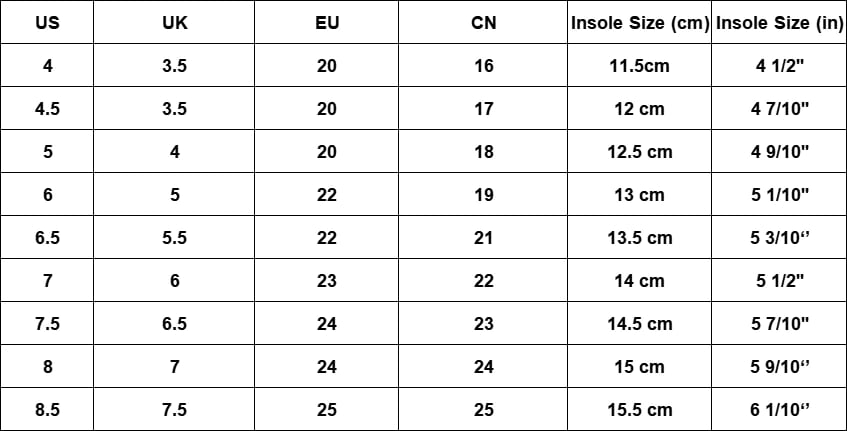Select the 4 9/10" insole cell

pos(780,152)
